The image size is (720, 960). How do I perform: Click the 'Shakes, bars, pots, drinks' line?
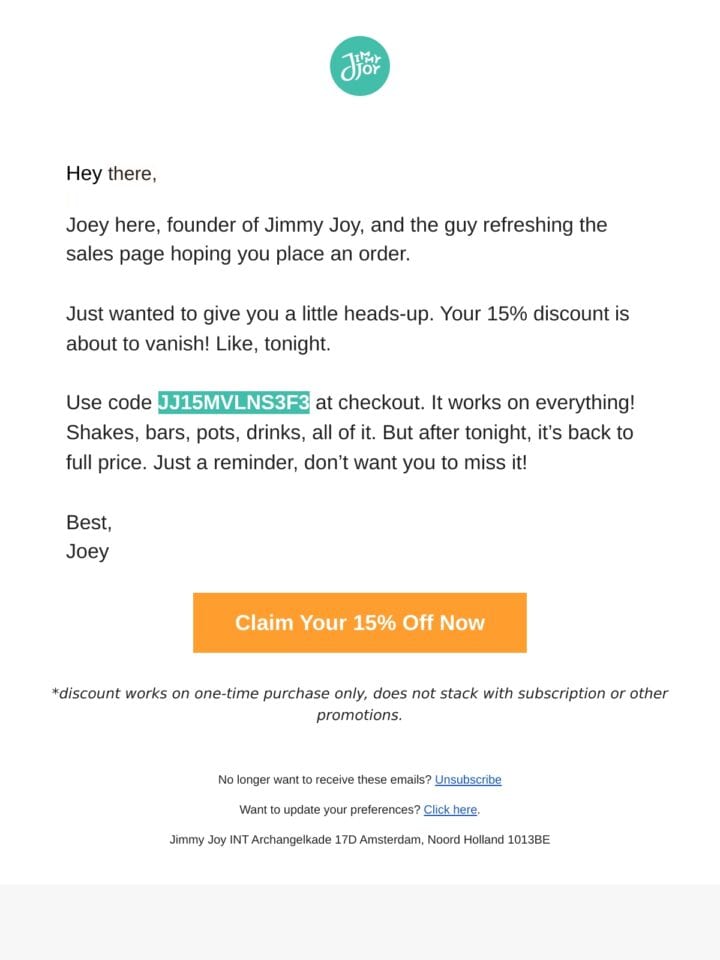350,432
